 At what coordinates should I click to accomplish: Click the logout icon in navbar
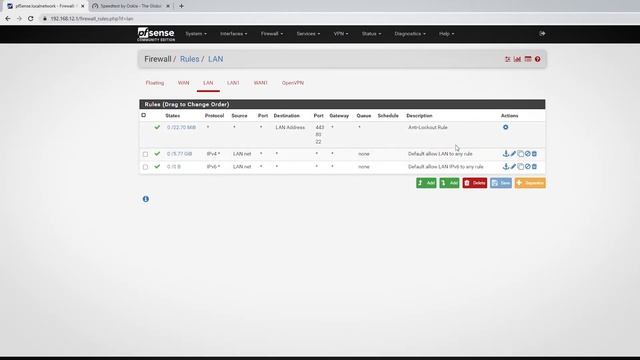click(542, 33)
